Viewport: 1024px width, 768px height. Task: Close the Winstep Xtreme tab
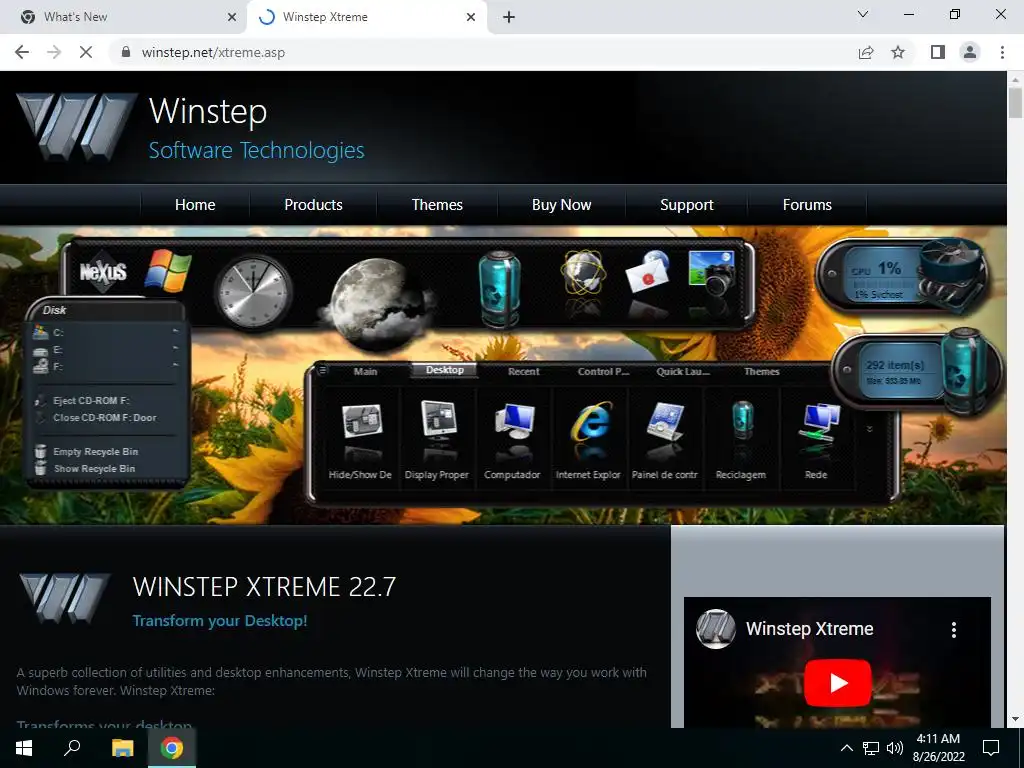(x=471, y=17)
